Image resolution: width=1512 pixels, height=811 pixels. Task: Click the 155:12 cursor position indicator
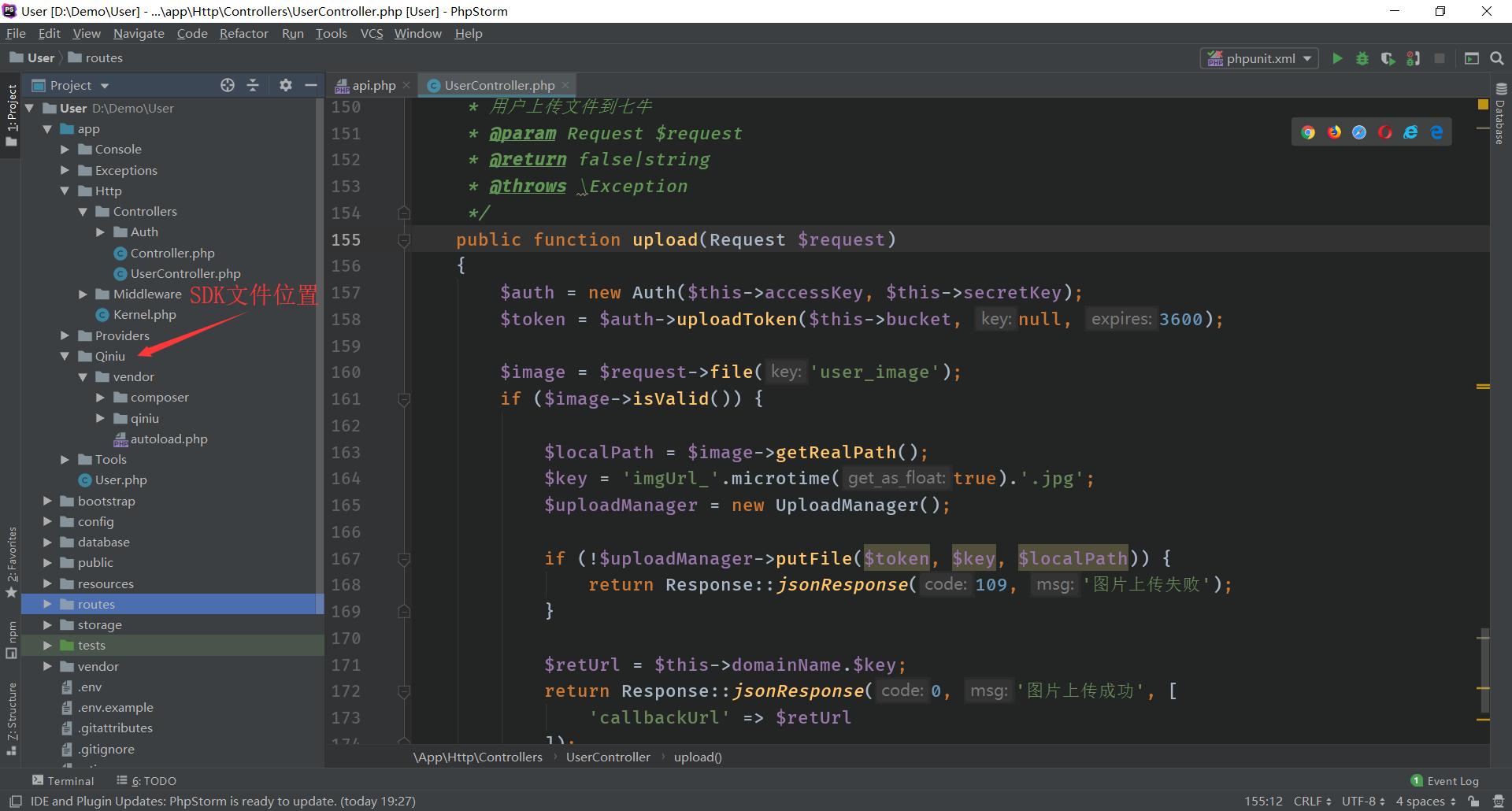[1263, 802]
